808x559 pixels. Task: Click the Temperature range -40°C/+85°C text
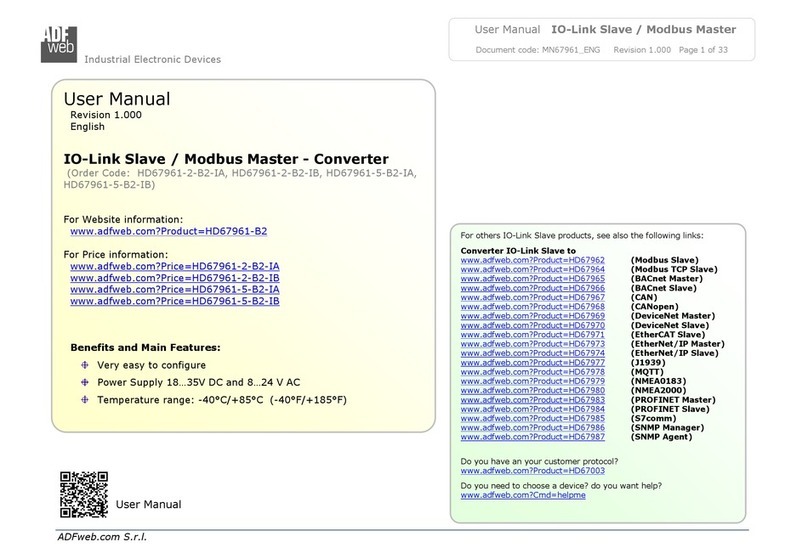(x=222, y=400)
